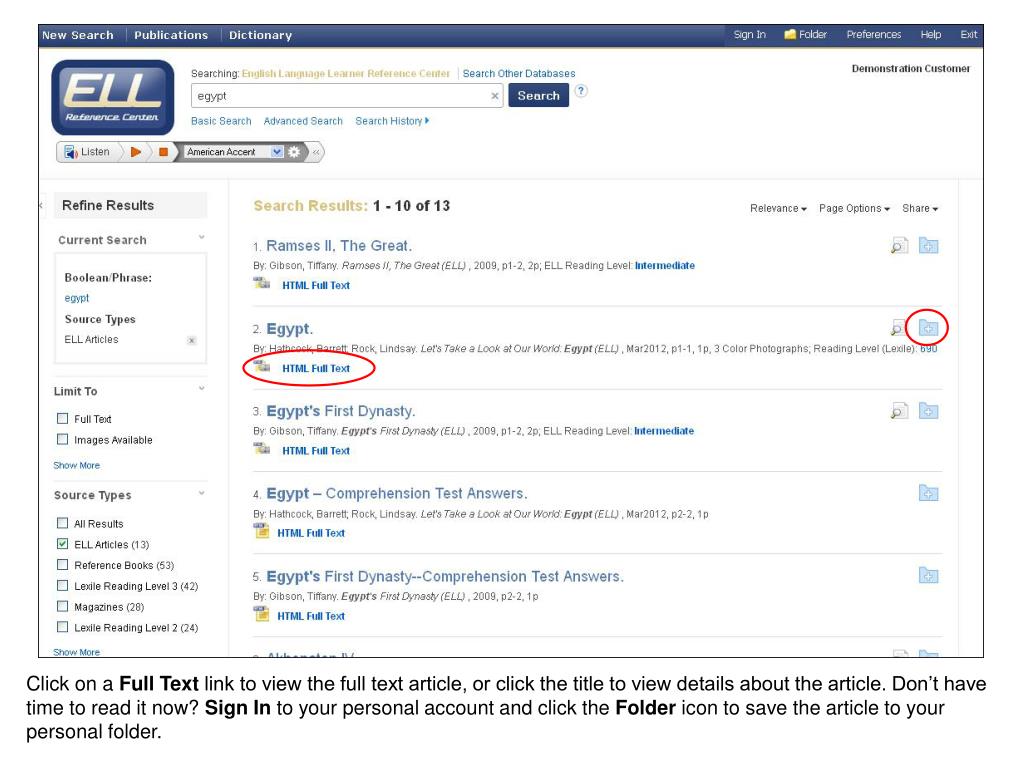The width and height of the screenshot is (1024, 768).
Task: Click Search Other Databases link
Action: point(519,74)
